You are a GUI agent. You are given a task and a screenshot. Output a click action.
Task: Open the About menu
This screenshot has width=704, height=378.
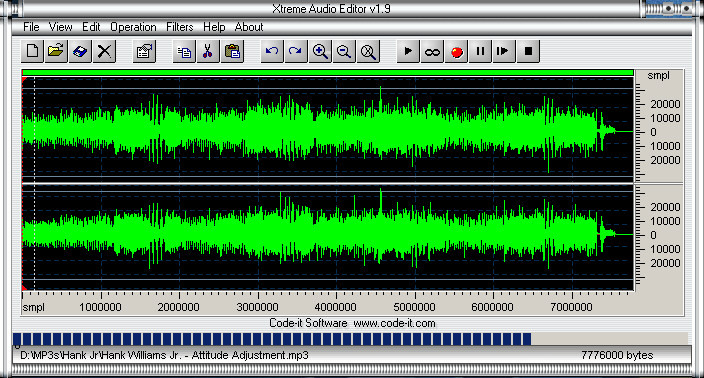[248, 27]
